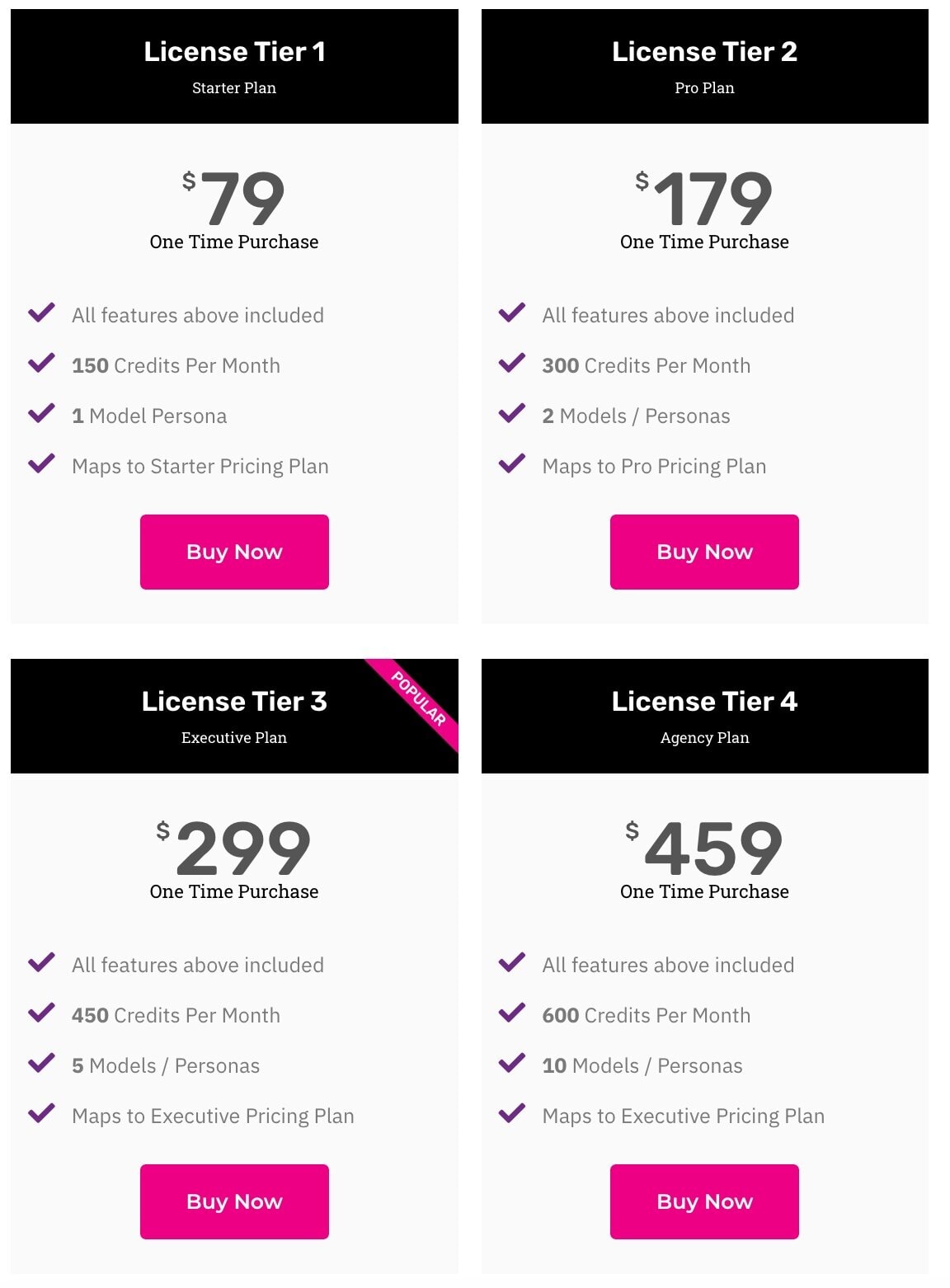
Task: Click checkmark next to 10 Models / Personas
Action: 512,1064
